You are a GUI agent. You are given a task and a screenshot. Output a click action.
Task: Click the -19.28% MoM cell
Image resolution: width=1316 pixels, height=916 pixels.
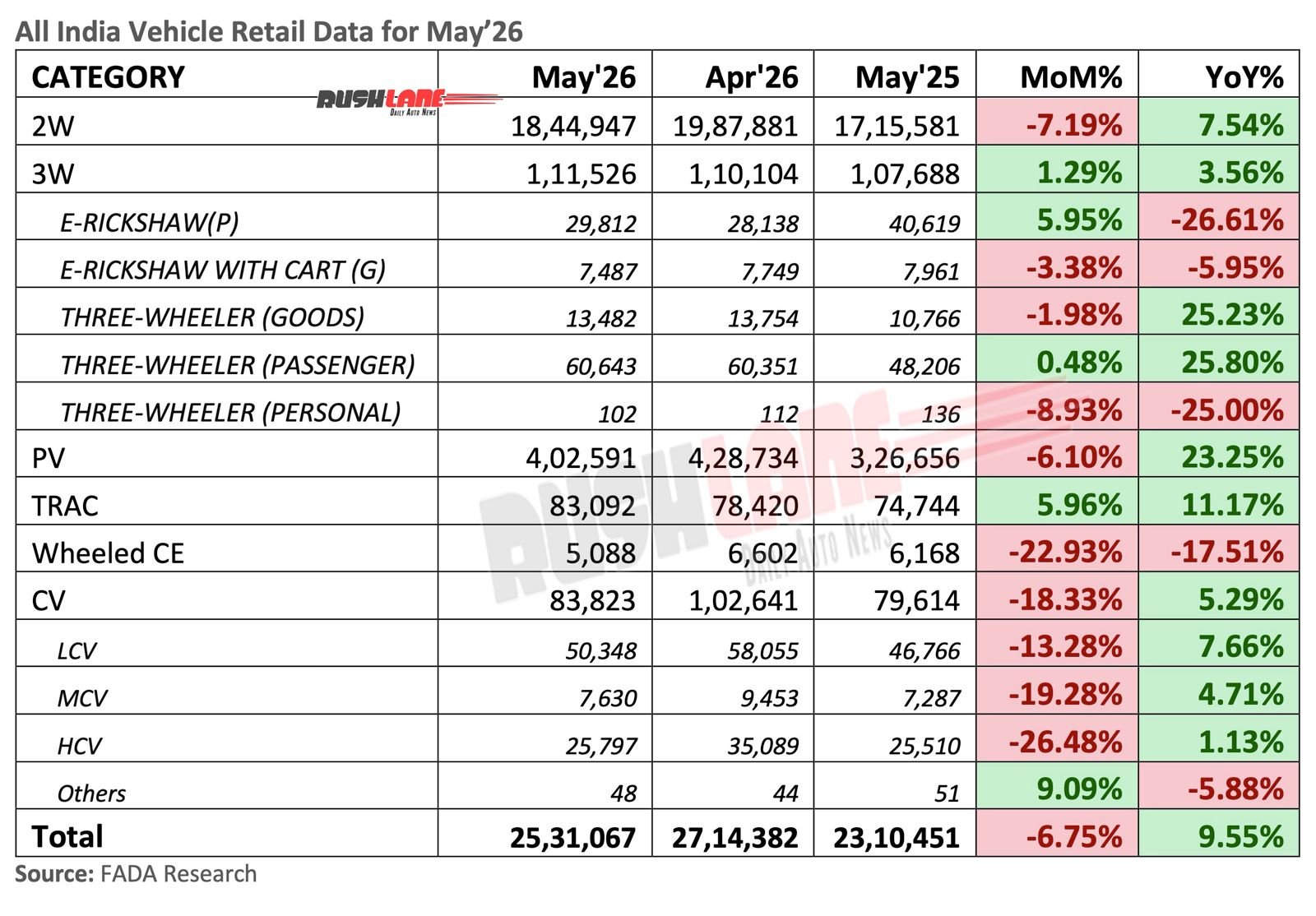click(1058, 692)
